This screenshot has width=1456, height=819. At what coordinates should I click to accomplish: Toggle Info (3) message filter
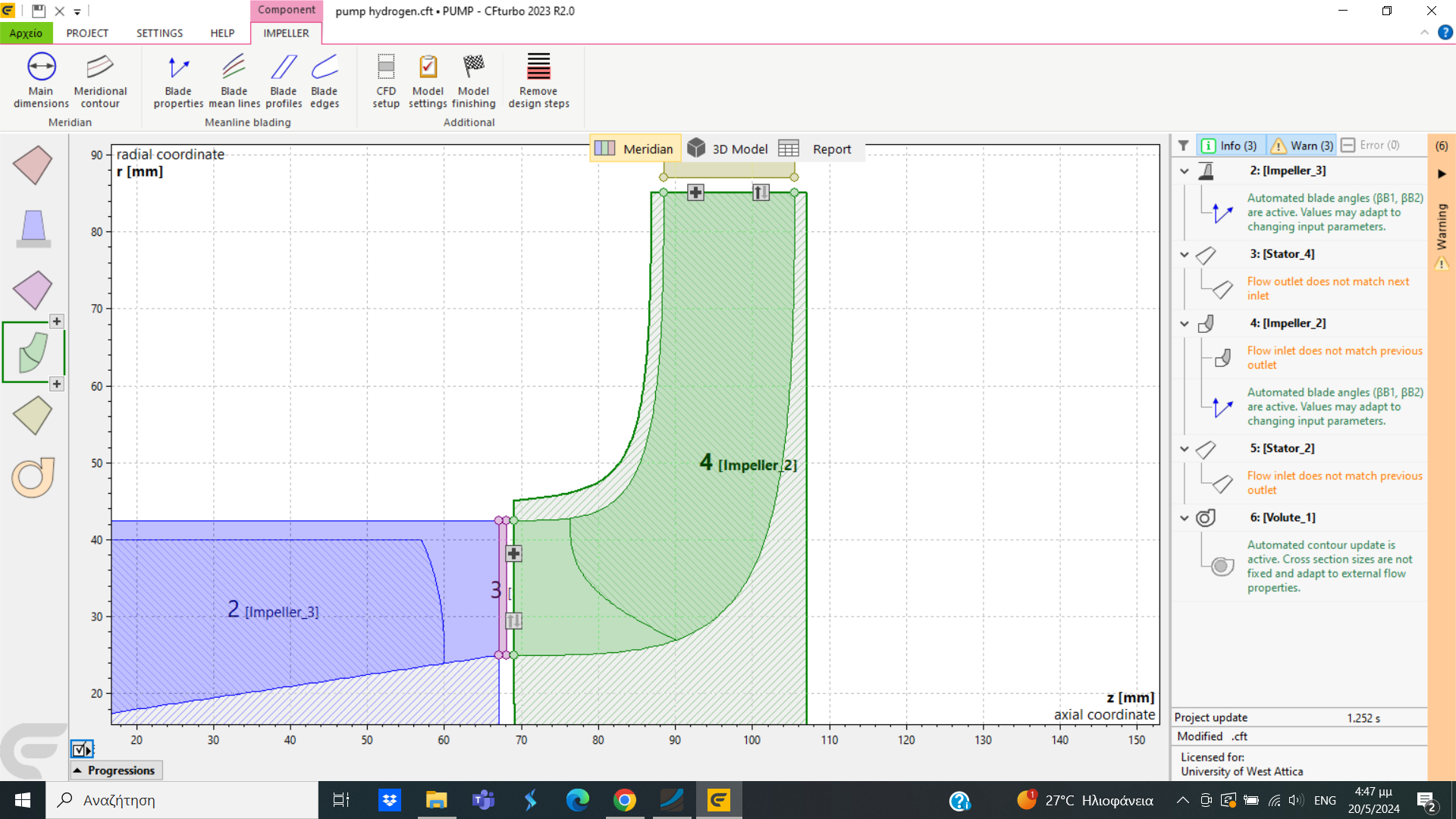[1230, 146]
